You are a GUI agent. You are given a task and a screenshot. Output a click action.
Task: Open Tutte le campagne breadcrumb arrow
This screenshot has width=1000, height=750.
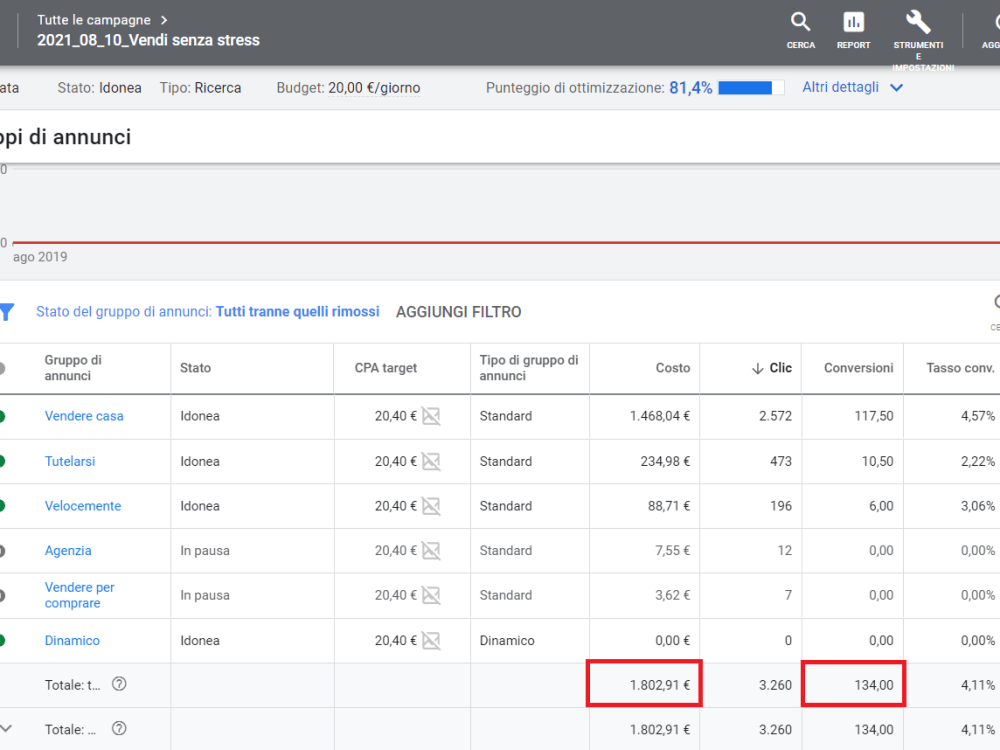[164, 20]
